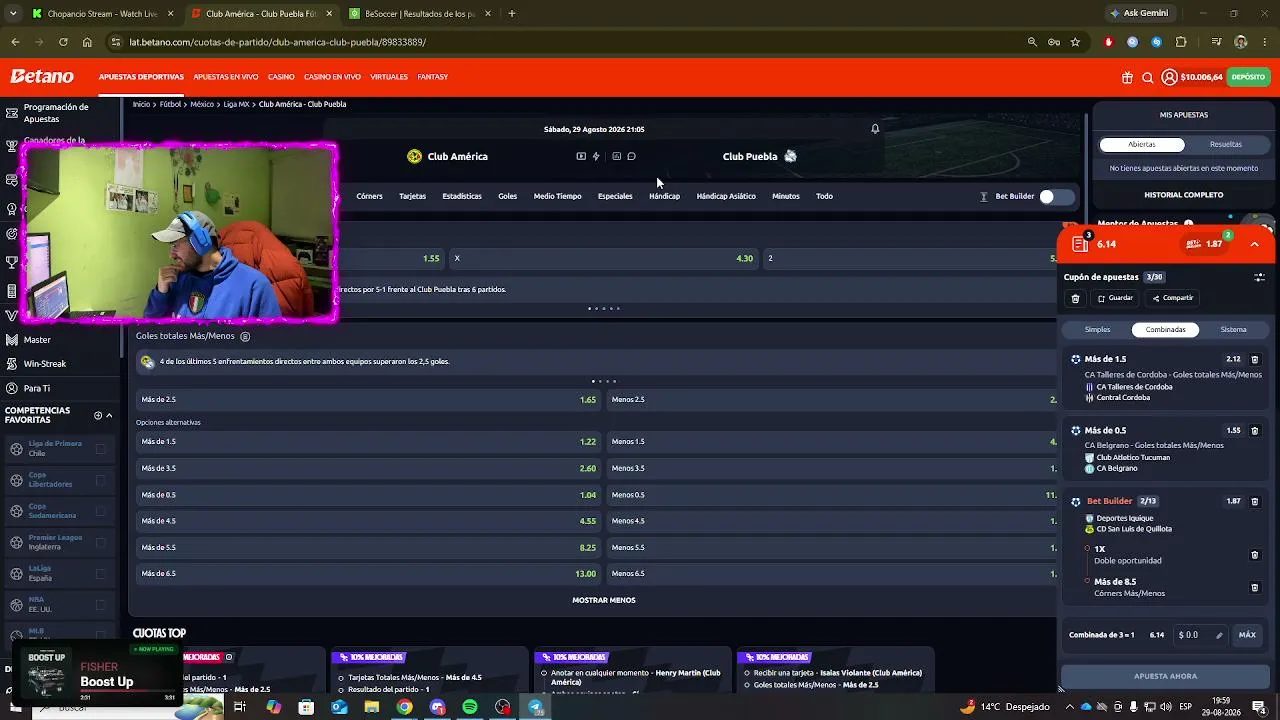1280x720 pixels.
Task: Select Simples betslip tab
Action: (1098, 329)
